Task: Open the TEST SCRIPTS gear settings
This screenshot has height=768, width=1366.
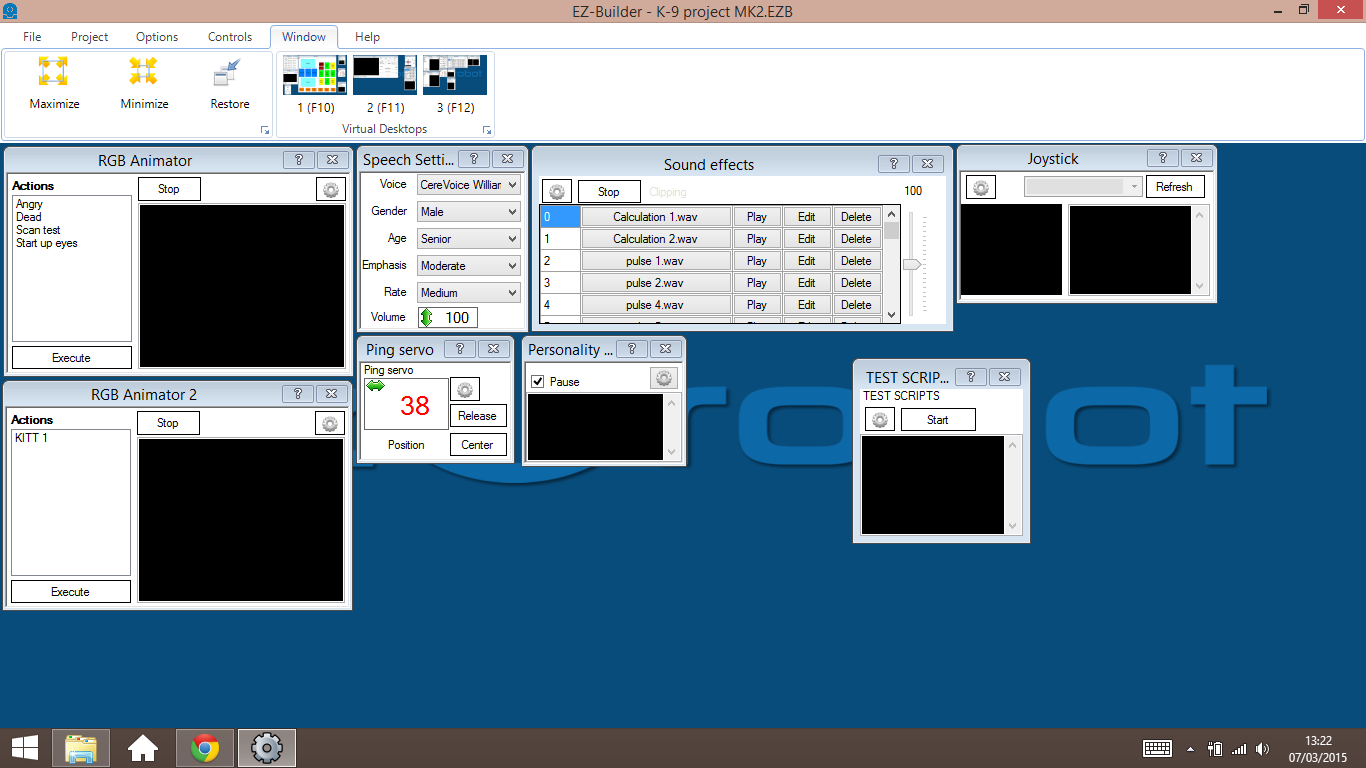Action: pyautogui.click(x=880, y=419)
